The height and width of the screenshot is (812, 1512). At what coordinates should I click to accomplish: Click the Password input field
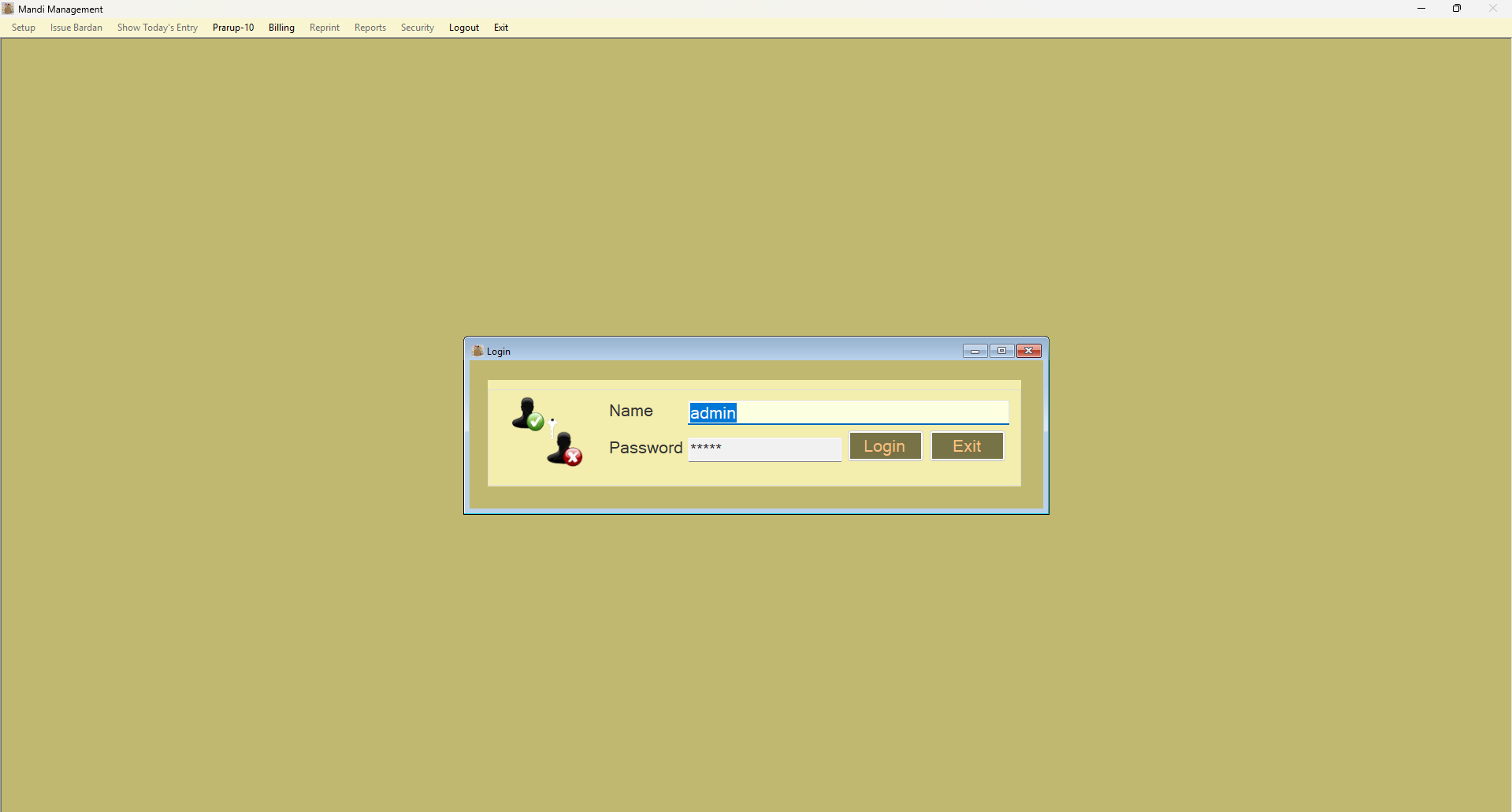pos(765,449)
